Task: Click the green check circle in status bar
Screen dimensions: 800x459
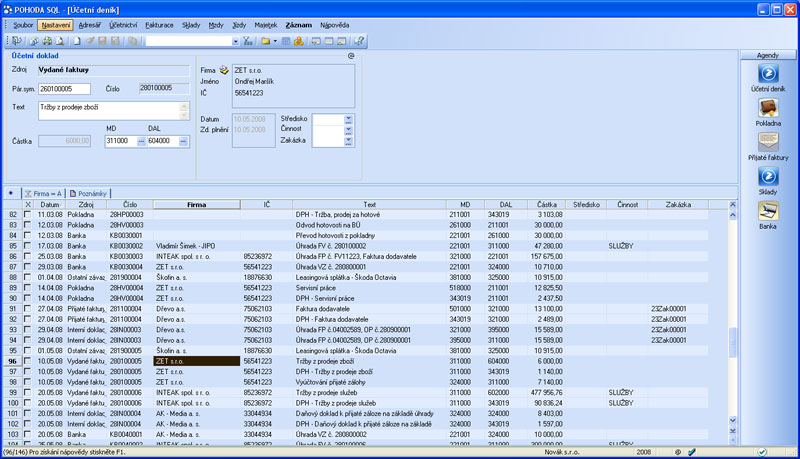Action: tap(762, 452)
